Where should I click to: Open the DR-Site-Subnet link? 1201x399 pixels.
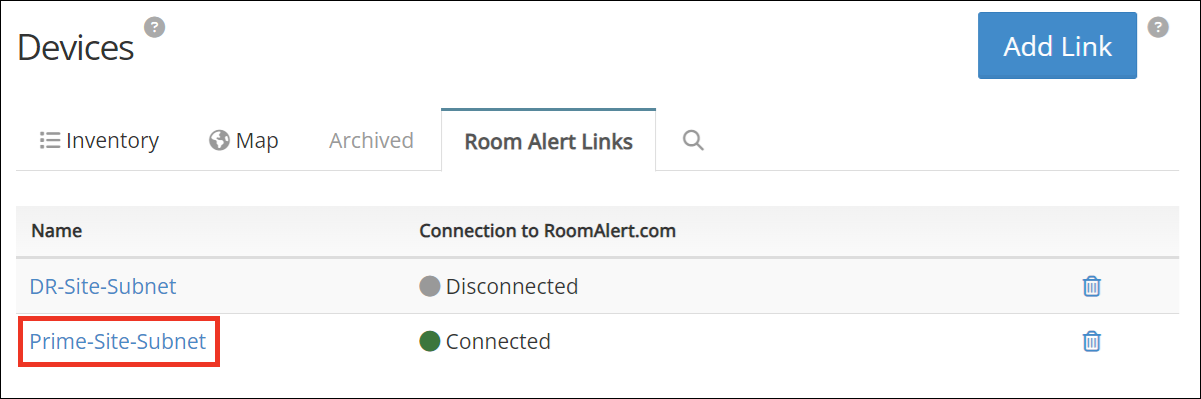103,286
